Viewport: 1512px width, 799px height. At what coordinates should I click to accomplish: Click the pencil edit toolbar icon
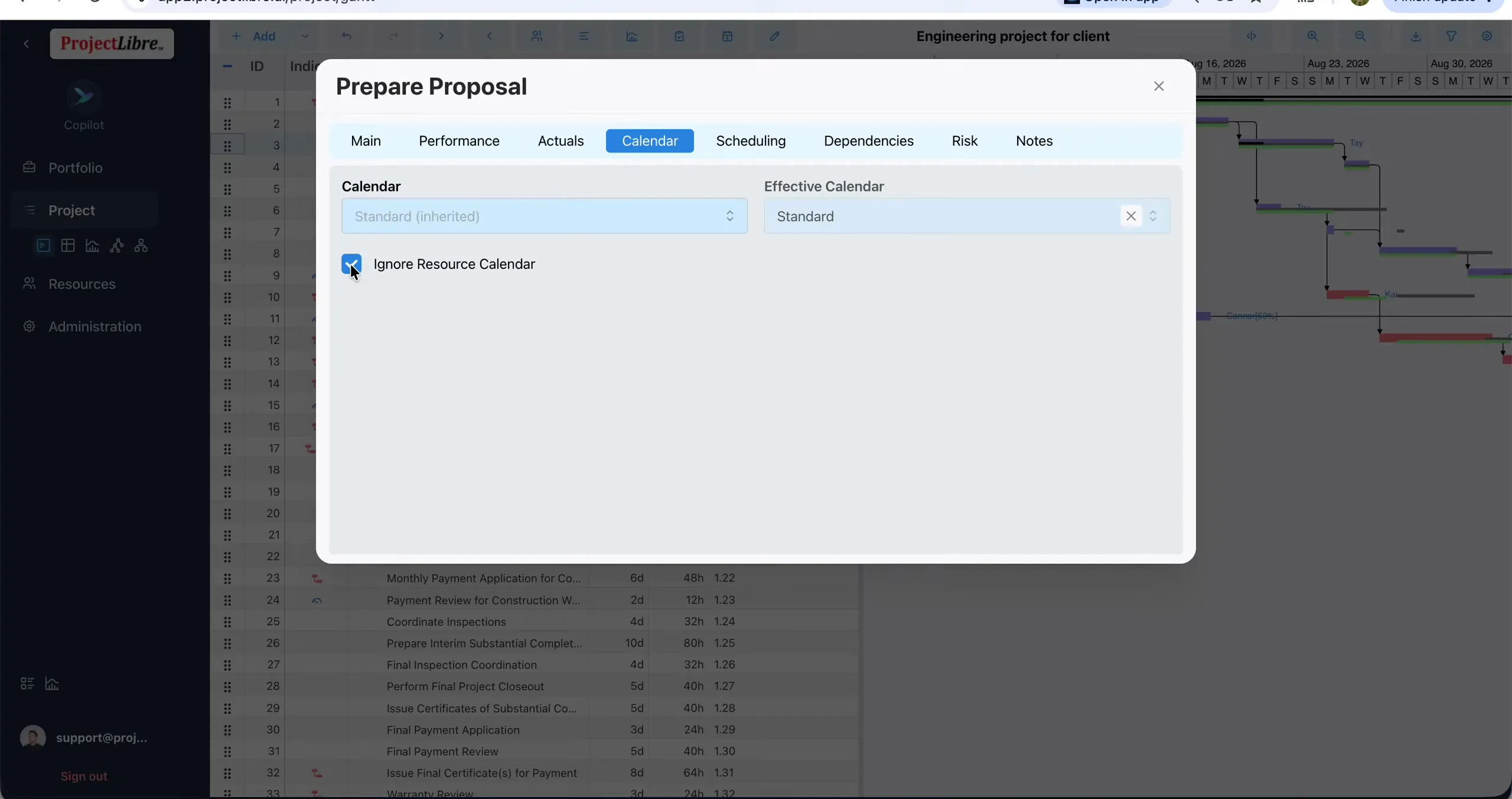click(x=774, y=36)
